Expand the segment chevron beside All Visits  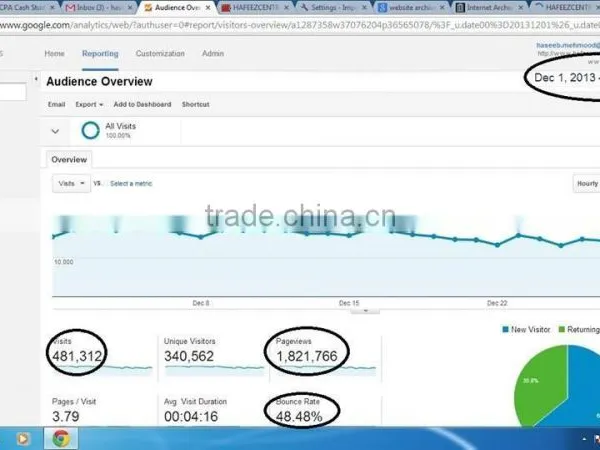55,131
